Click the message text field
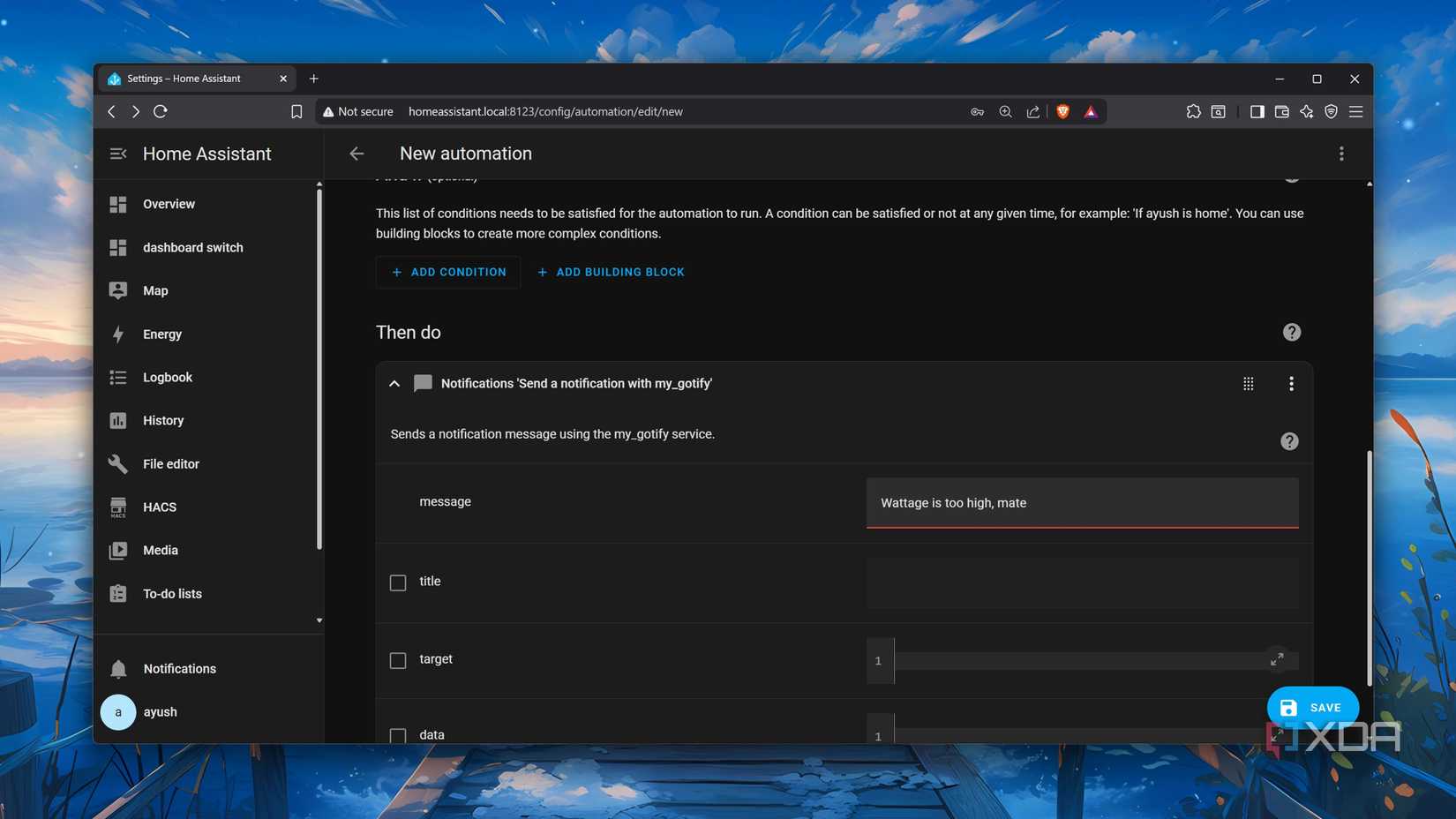The height and width of the screenshot is (819, 1456). coord(1082,503)
